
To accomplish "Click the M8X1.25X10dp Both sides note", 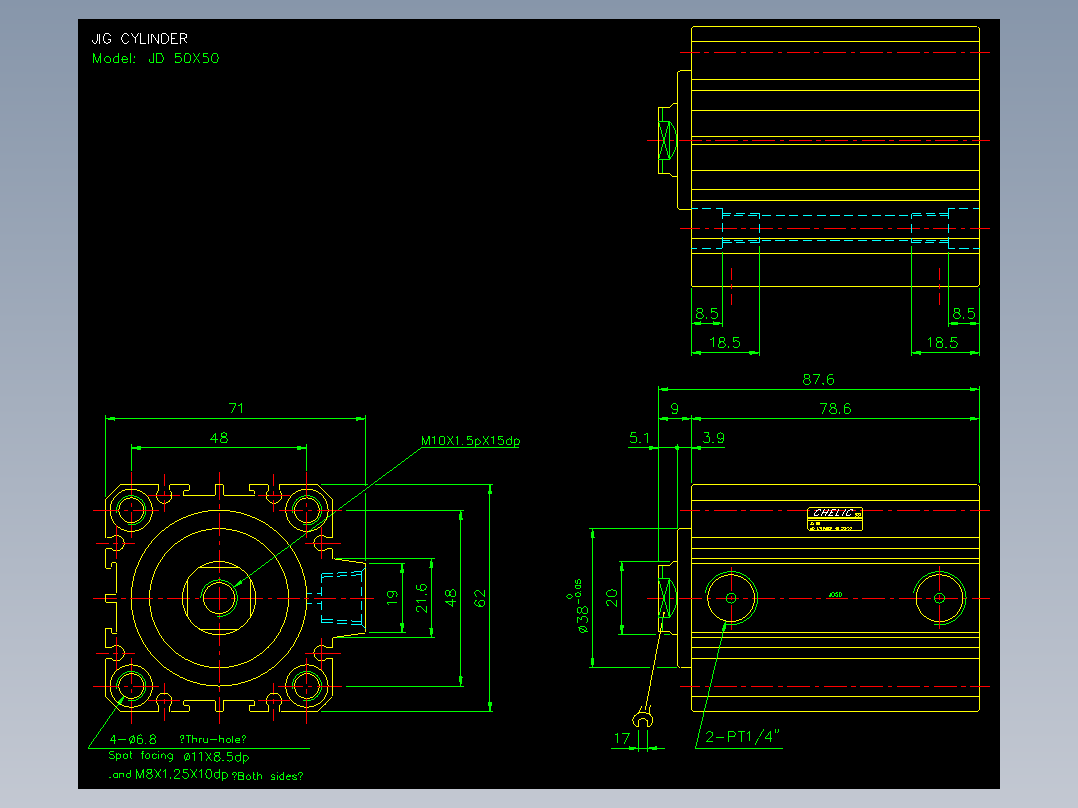I will 206,775.
